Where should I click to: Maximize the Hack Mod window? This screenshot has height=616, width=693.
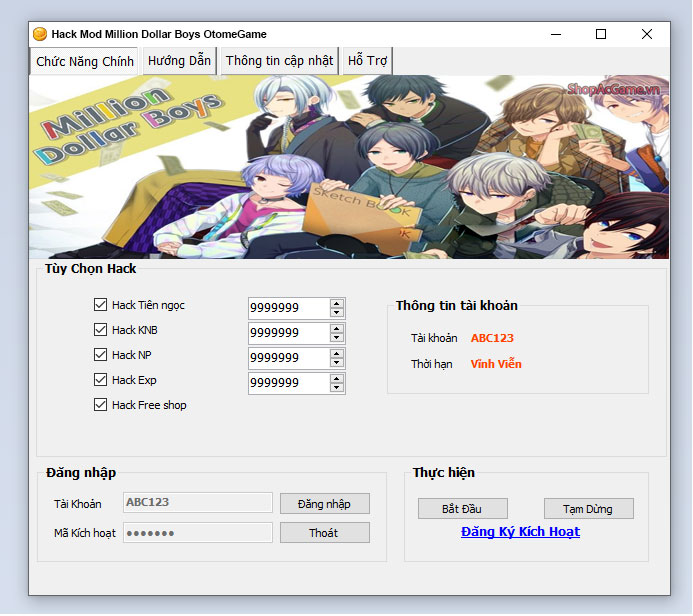point(601,34)
